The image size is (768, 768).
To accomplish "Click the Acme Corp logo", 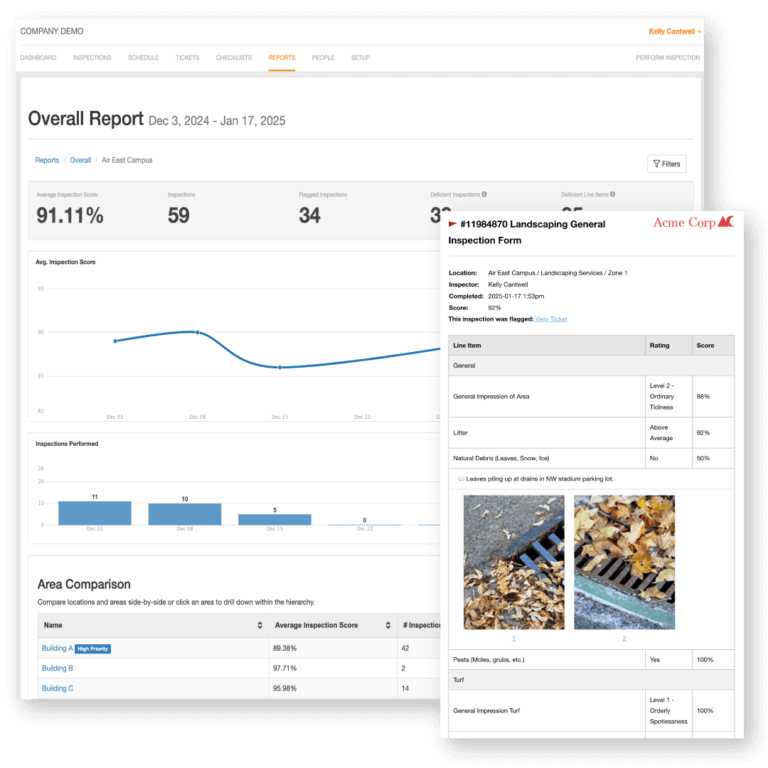I will click(693, 222).
